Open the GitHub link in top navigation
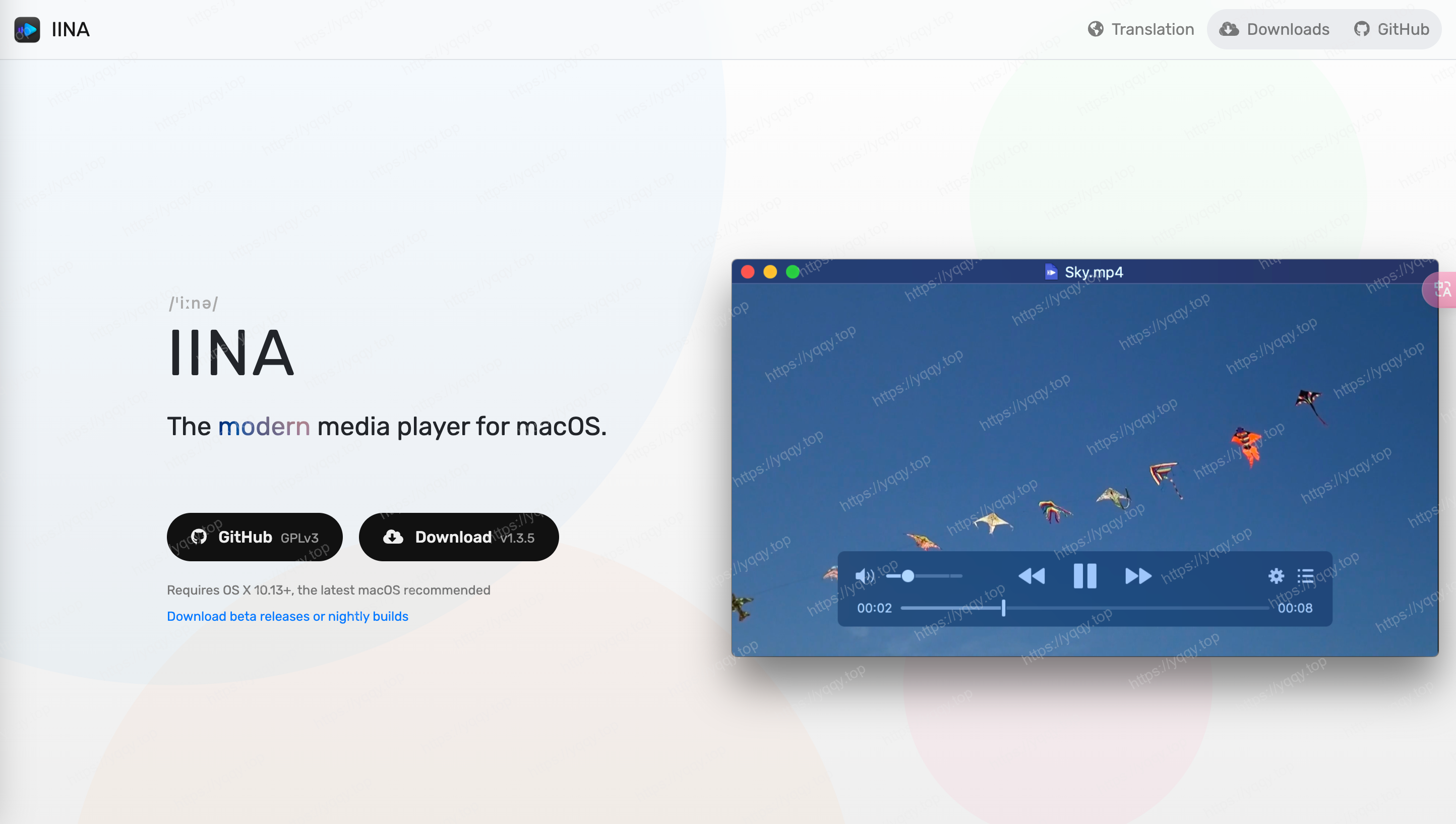The height and width of the screenshot is (824, 1456). click(x=1391, y=29)
